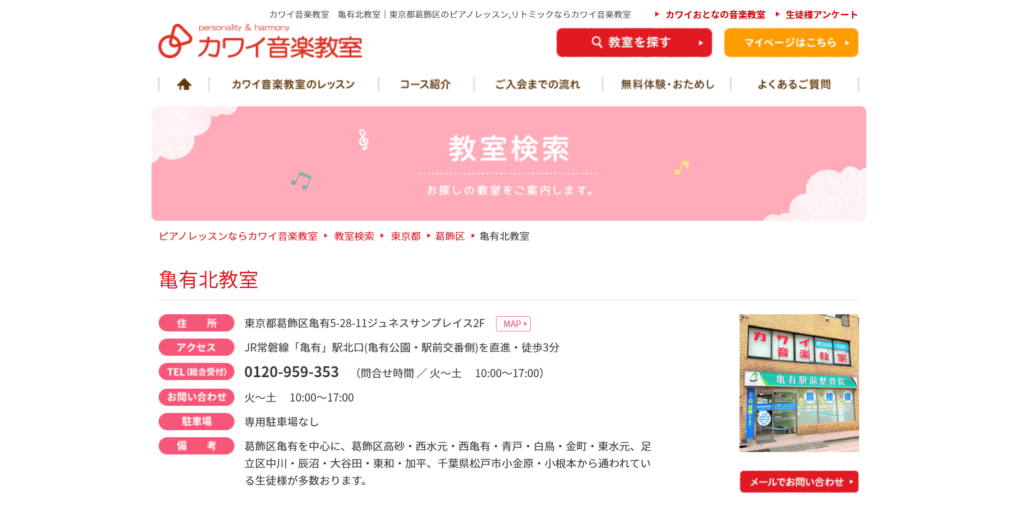Open the よくあるご質問 menu item

tap(794, 84)
